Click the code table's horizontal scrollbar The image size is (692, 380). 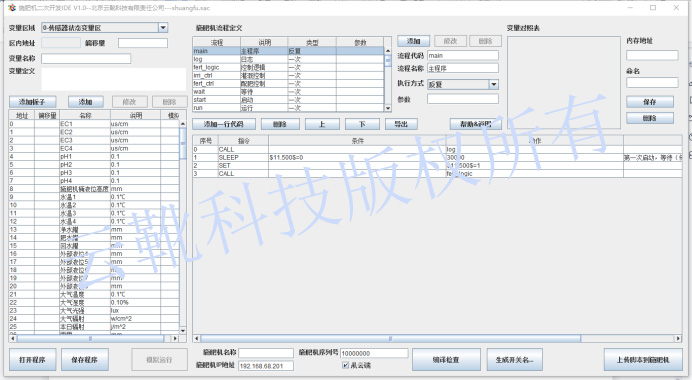pyautogui.click(x=391, y=339)
